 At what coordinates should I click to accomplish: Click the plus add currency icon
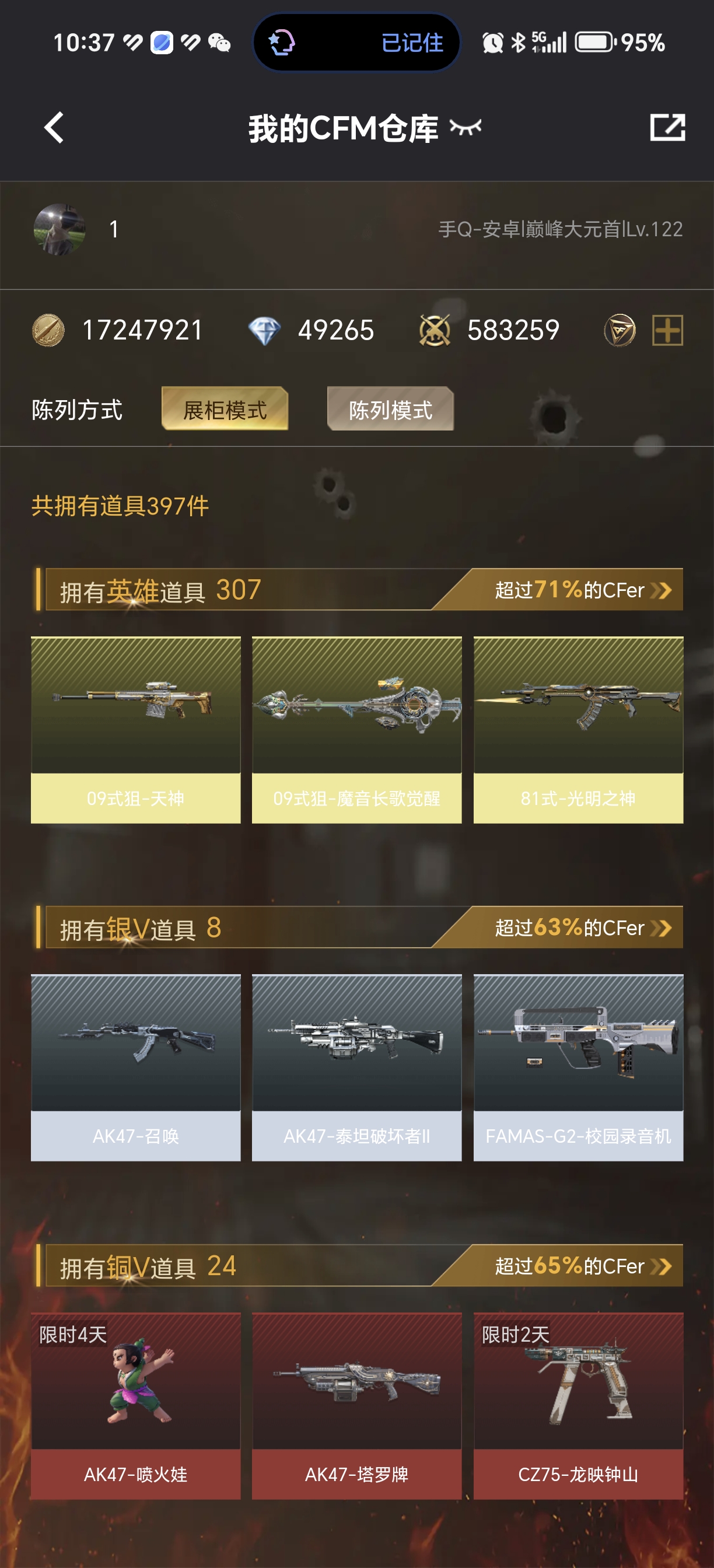point(668,331)
